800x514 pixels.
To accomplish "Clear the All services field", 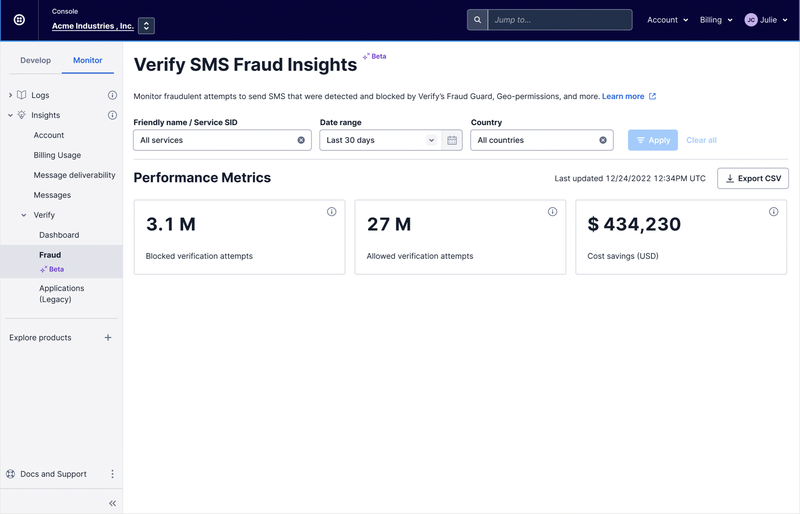I will 301,140.
